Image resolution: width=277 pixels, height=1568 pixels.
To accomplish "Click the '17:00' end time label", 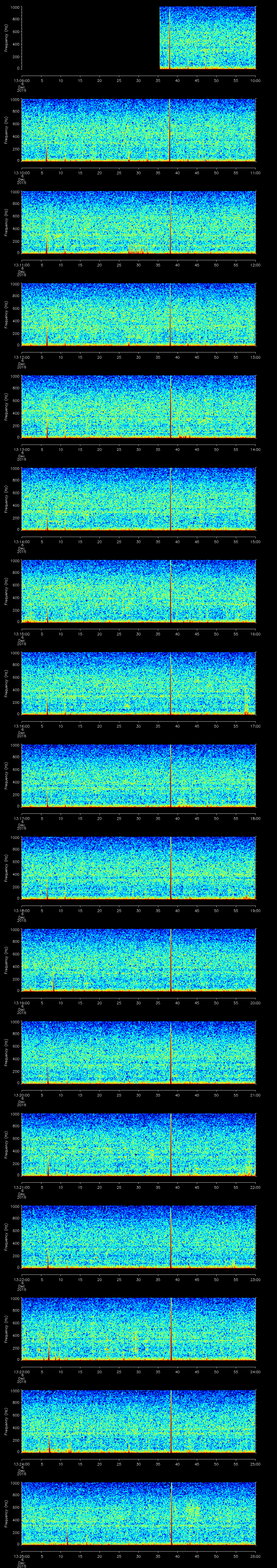I will coord(256,726).
